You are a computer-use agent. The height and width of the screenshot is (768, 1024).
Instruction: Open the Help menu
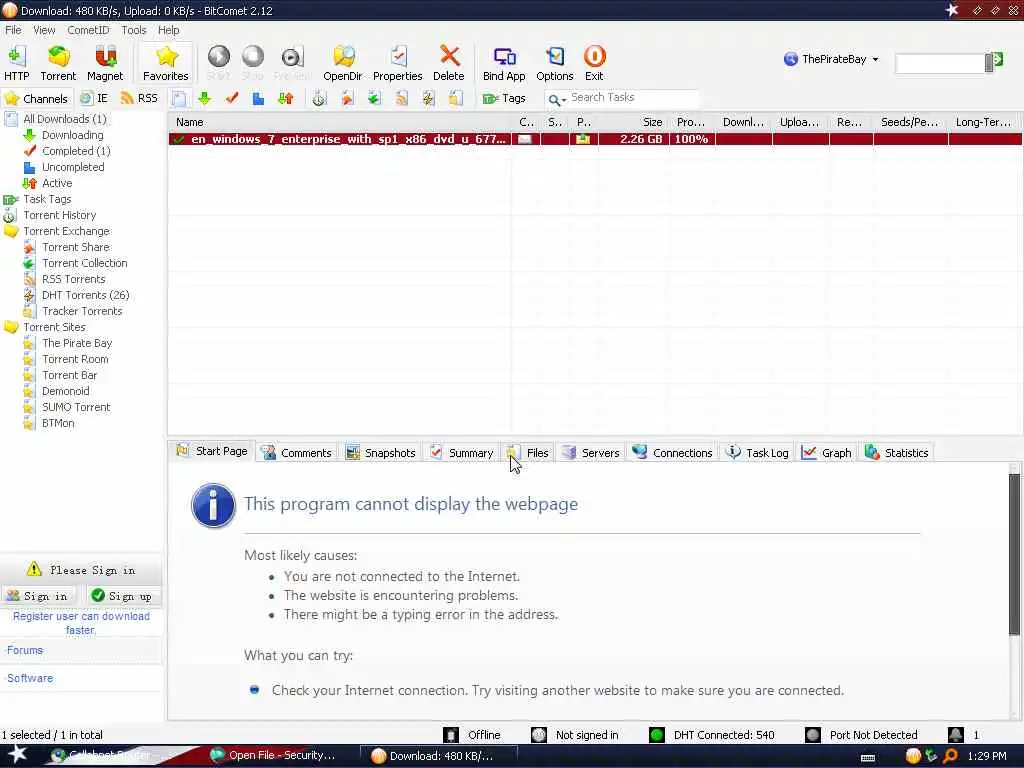coord(168,30)
